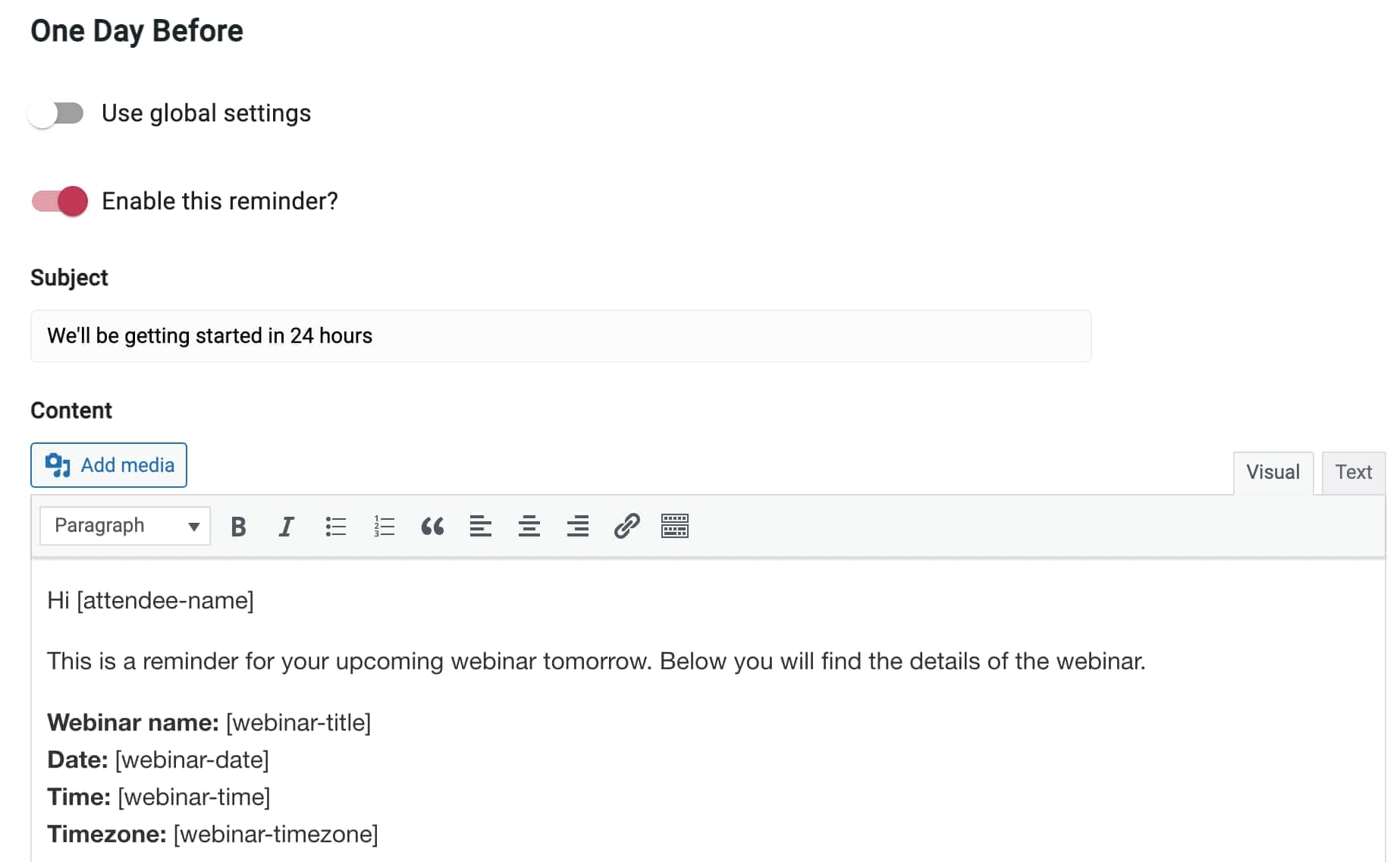The image size is (1400, 862).
Task: Click the Add media button
Action: pyautogui.click(x=109, y=465)
